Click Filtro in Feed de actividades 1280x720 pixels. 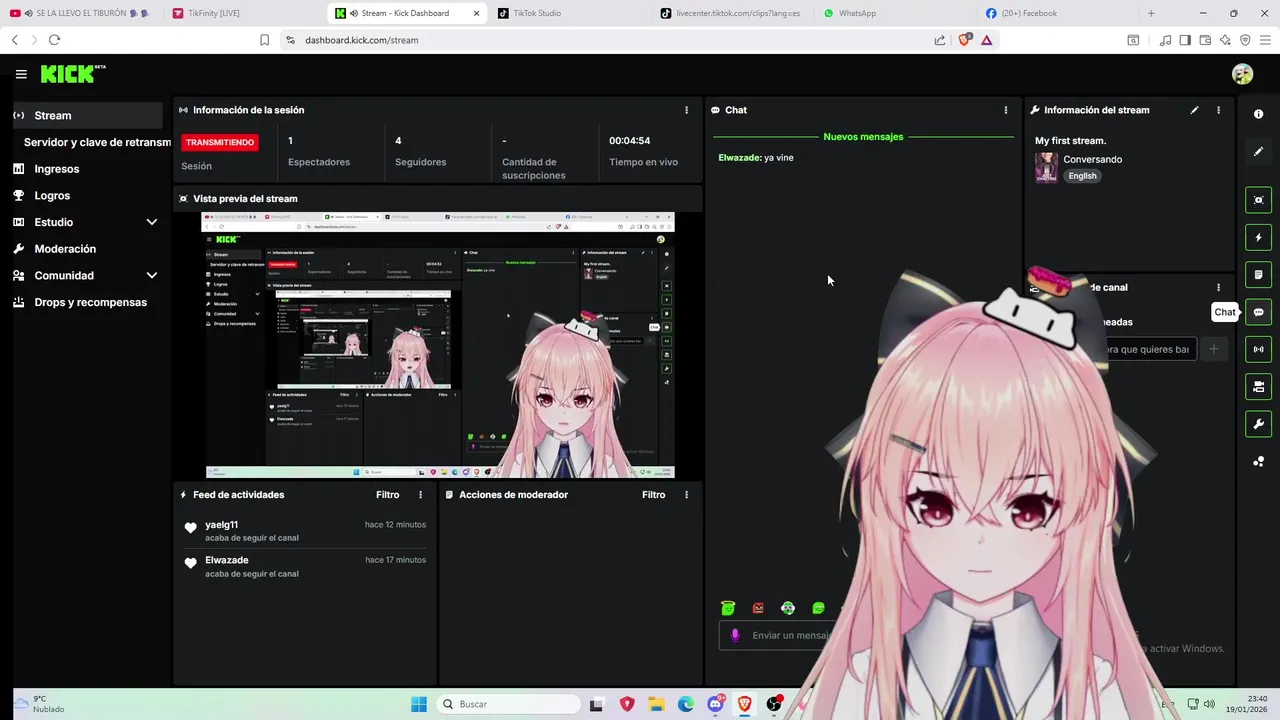(x=387, y=495)
